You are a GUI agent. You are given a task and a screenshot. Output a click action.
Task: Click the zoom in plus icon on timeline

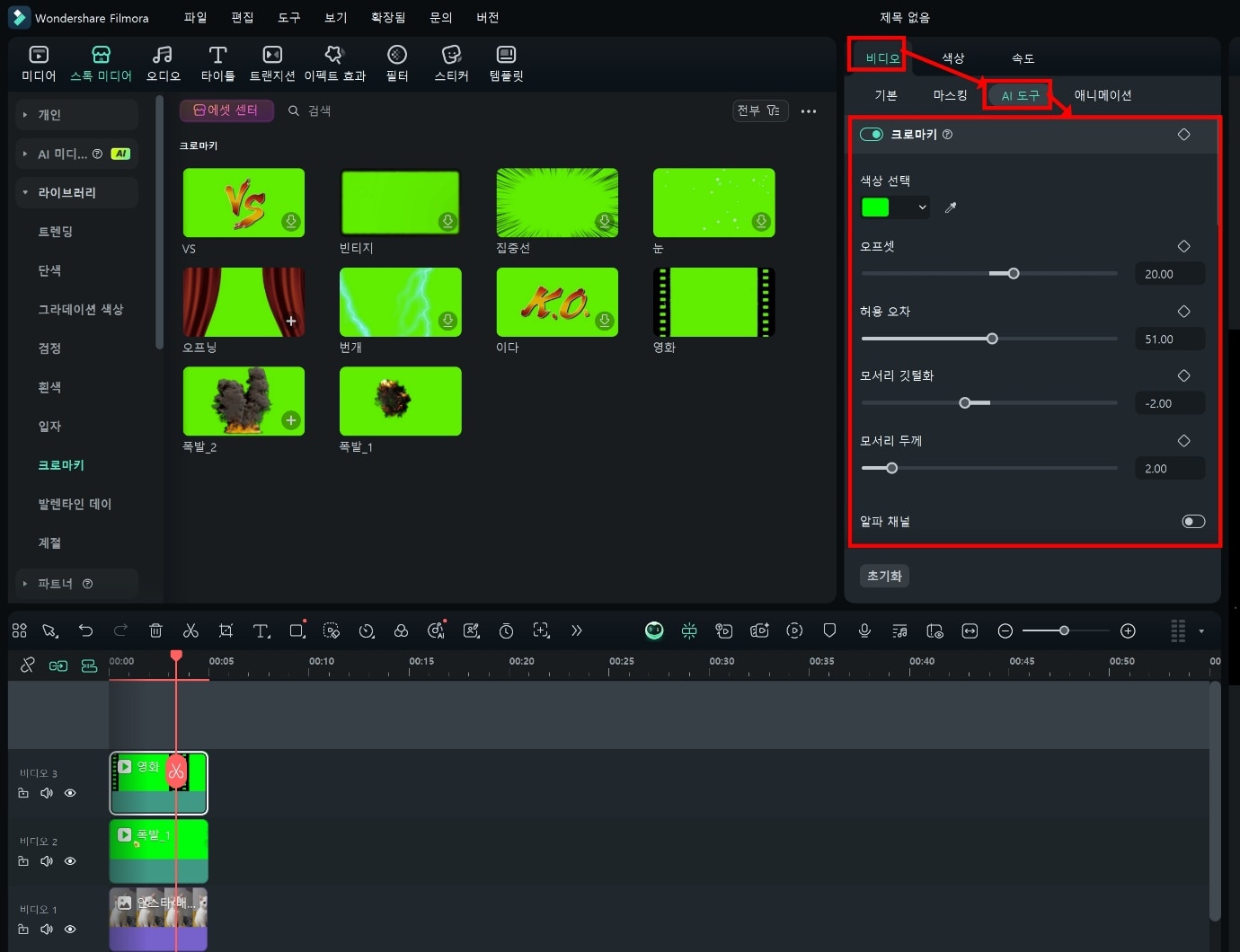pos(1128,631)
